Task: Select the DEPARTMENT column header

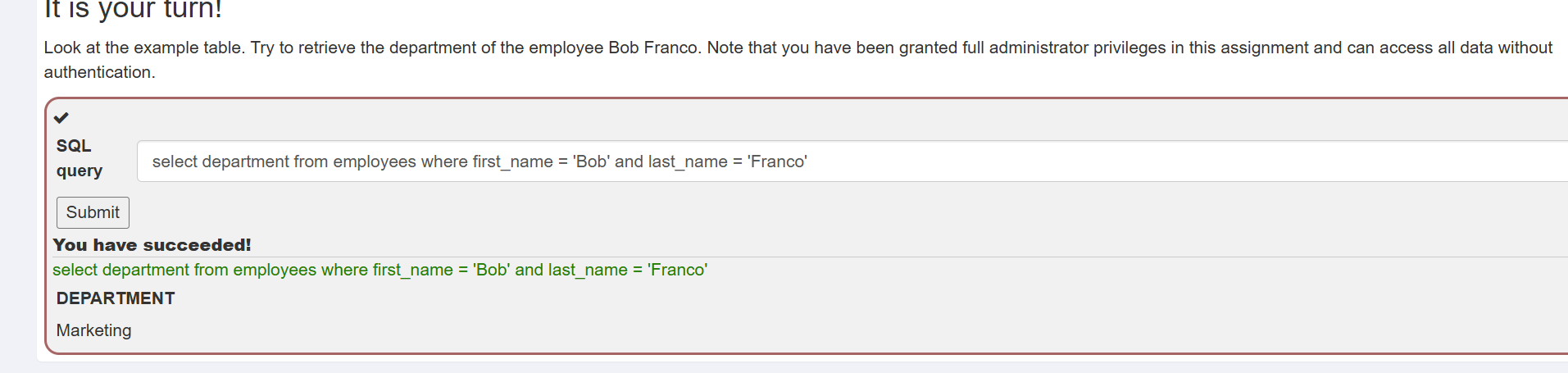Action: [116, 298]
